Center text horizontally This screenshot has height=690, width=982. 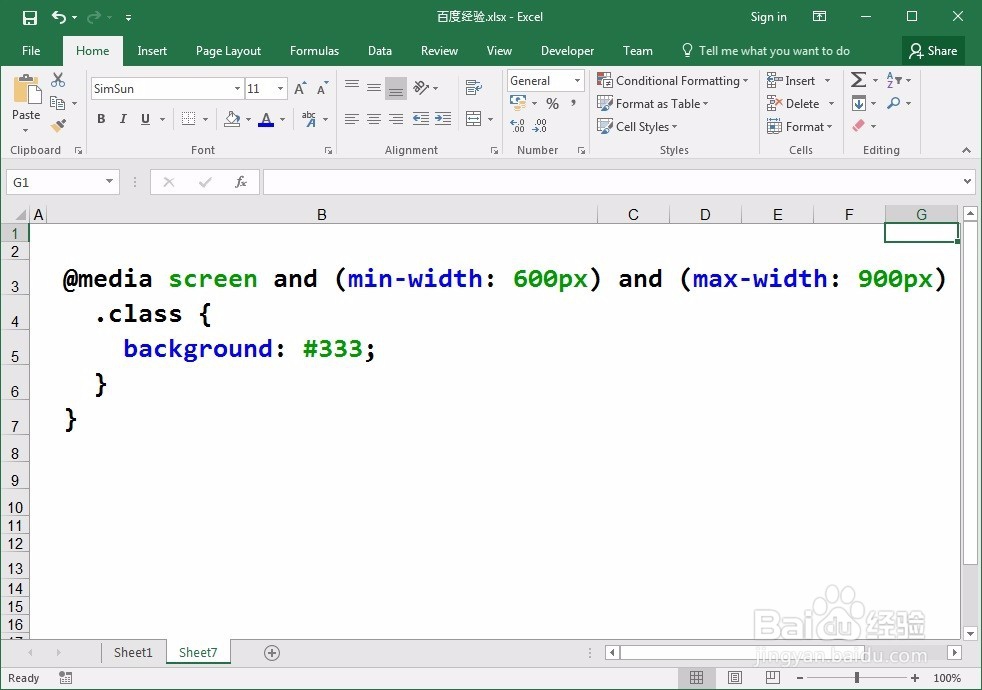tap(374, 119)
